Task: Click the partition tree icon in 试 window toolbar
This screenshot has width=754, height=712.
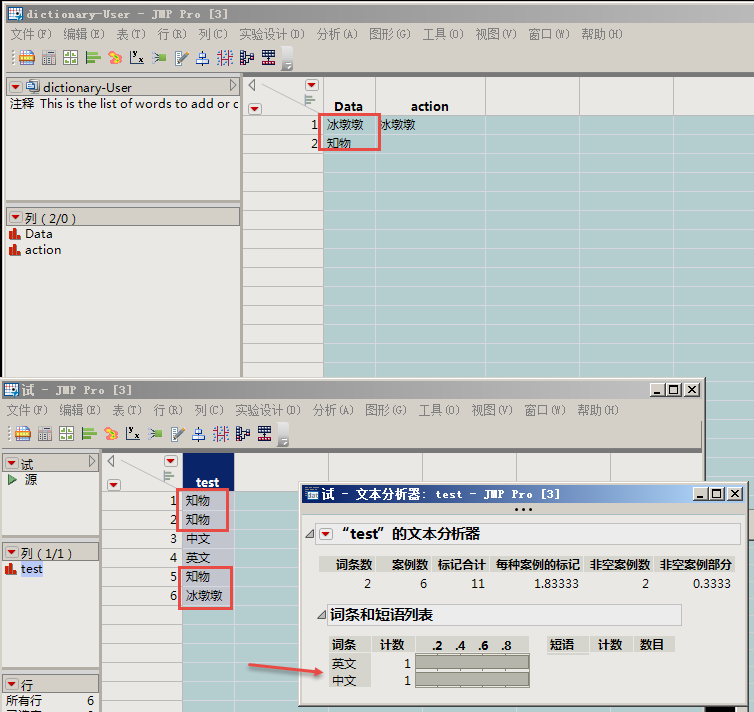Action: [x=243, y=434]
